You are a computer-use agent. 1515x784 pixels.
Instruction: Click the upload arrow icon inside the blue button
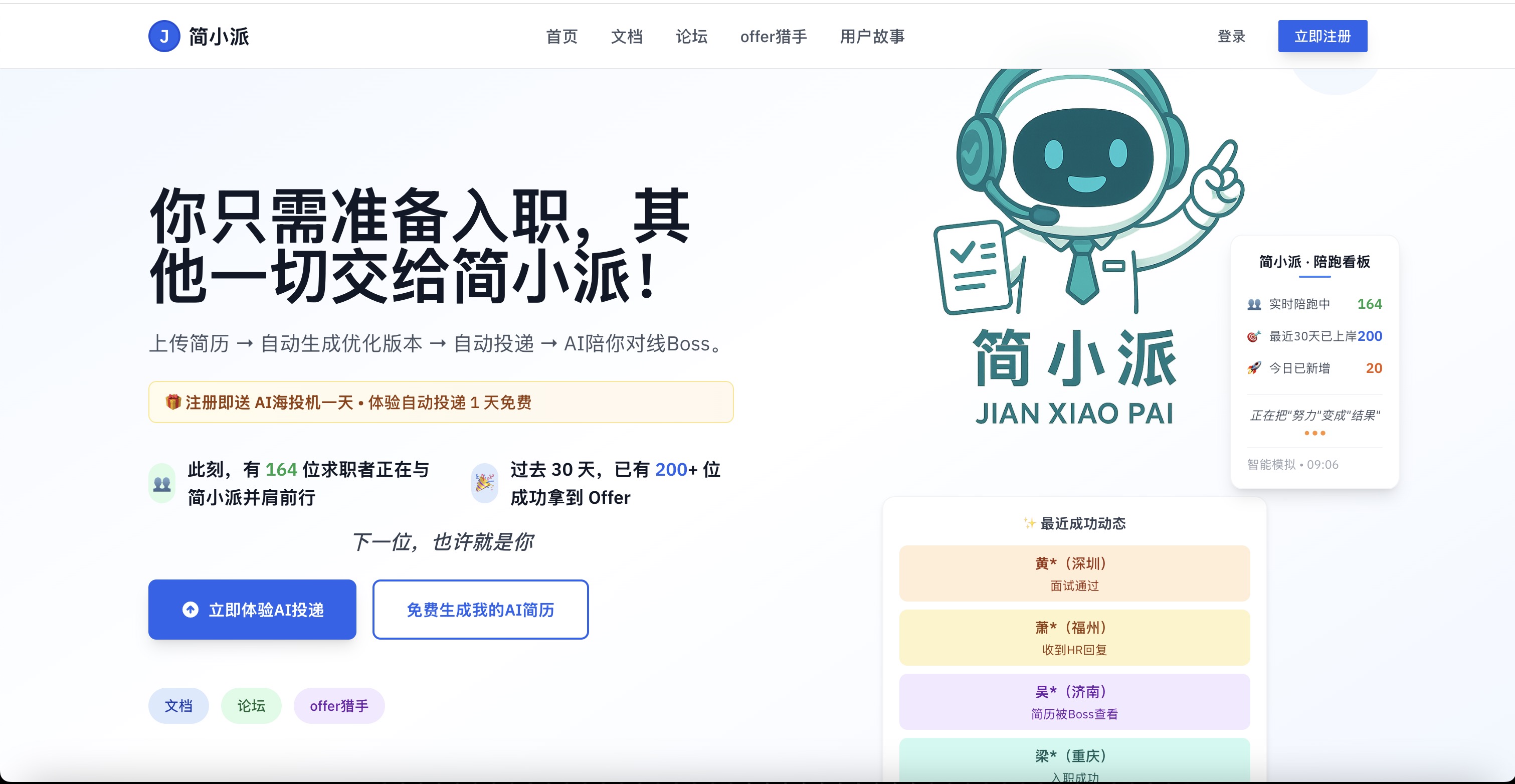(x=190, y=610)
